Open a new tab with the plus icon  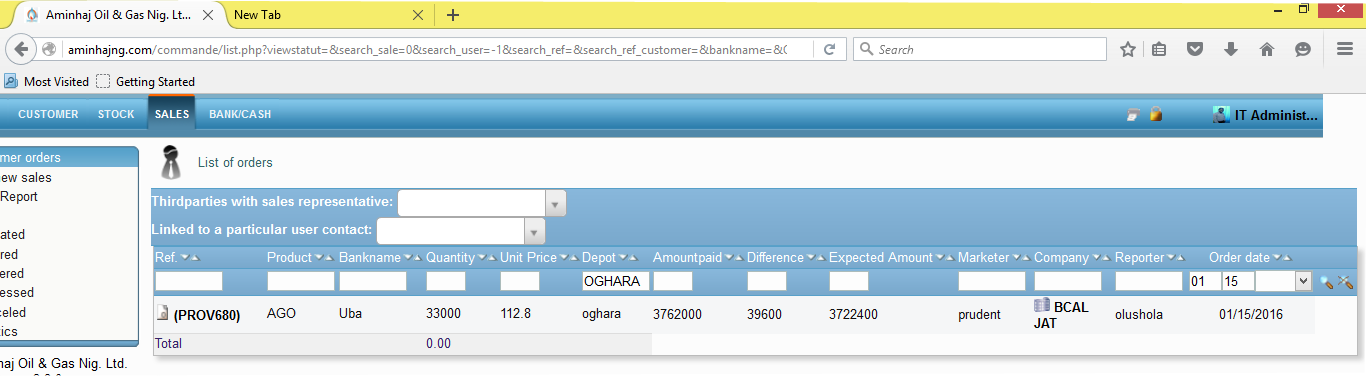point(453,15)
